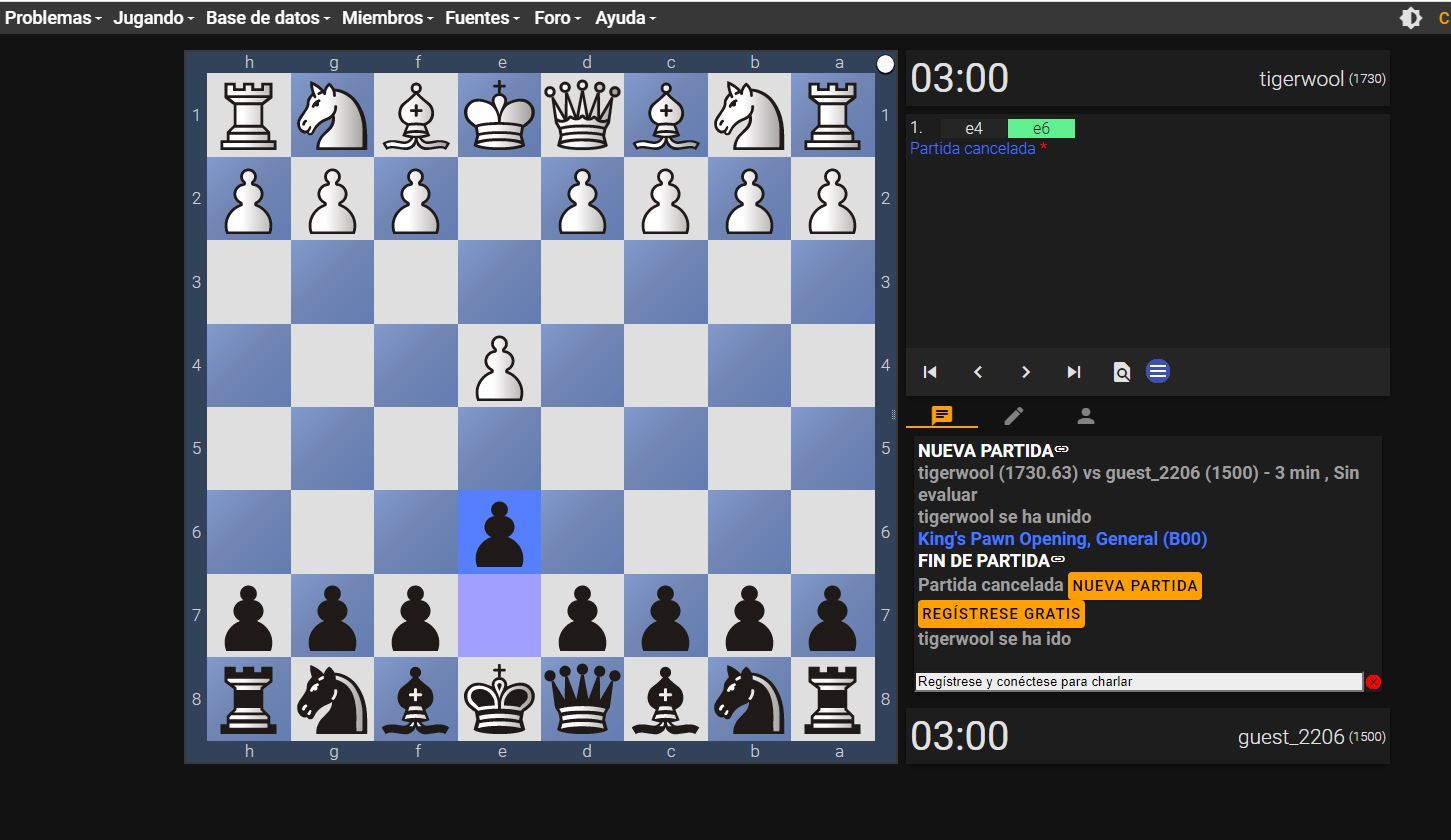1451x840 pixels.
Task: Click the red icon beside chat input
Action: [x=1373, y=682]
